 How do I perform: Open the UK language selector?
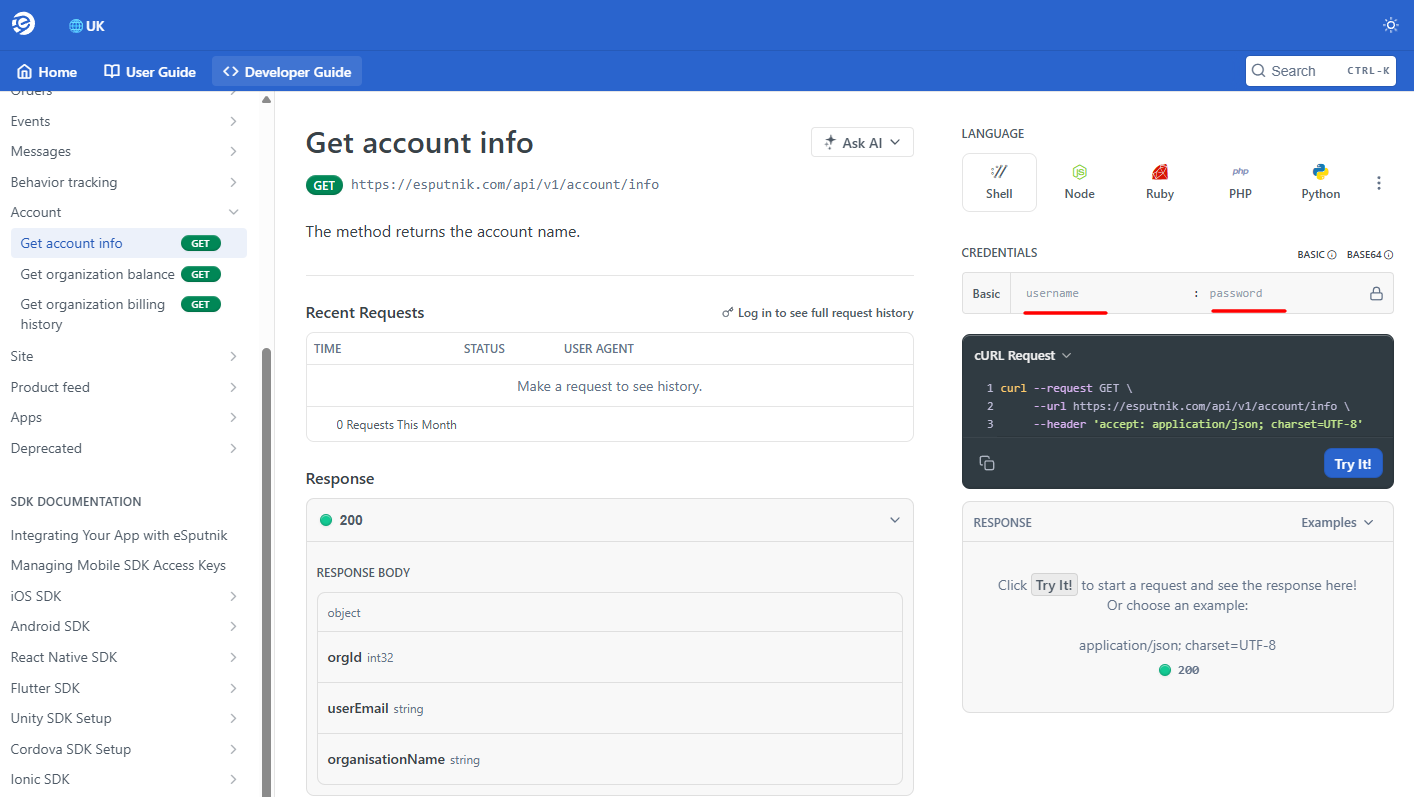tap(86, 26)
